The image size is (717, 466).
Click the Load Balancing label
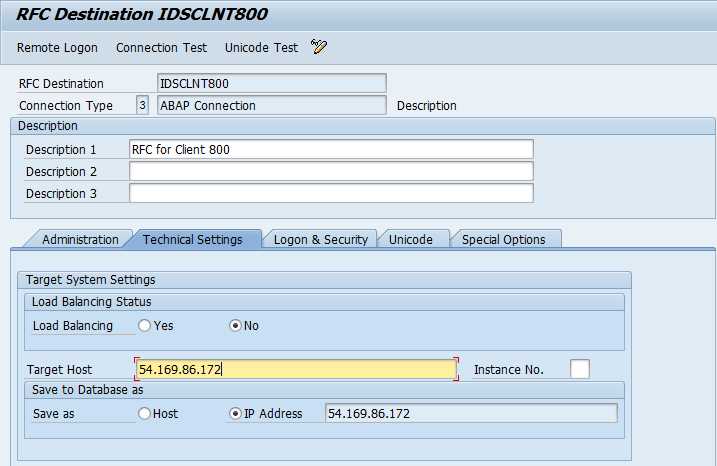(73, 326)
